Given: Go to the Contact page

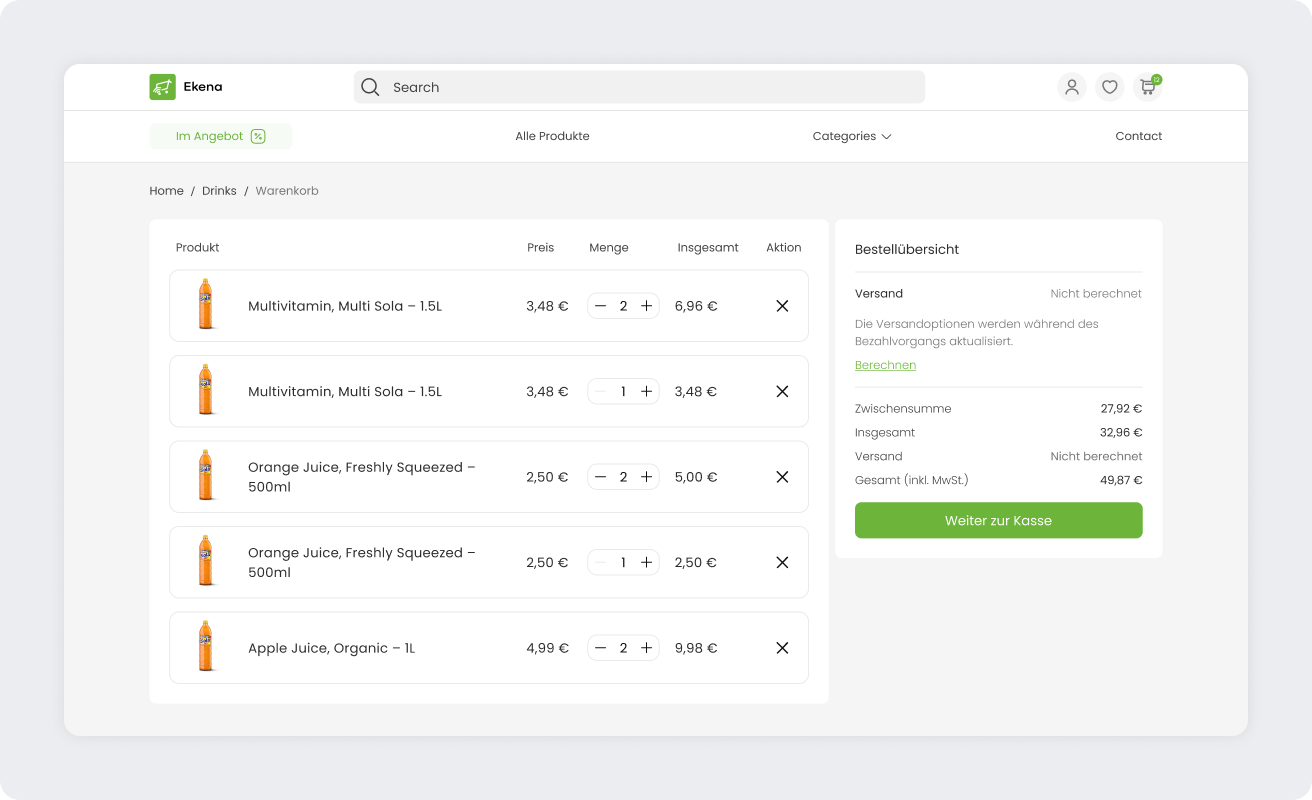Looking at the screenshot, I should [1138, 136].
